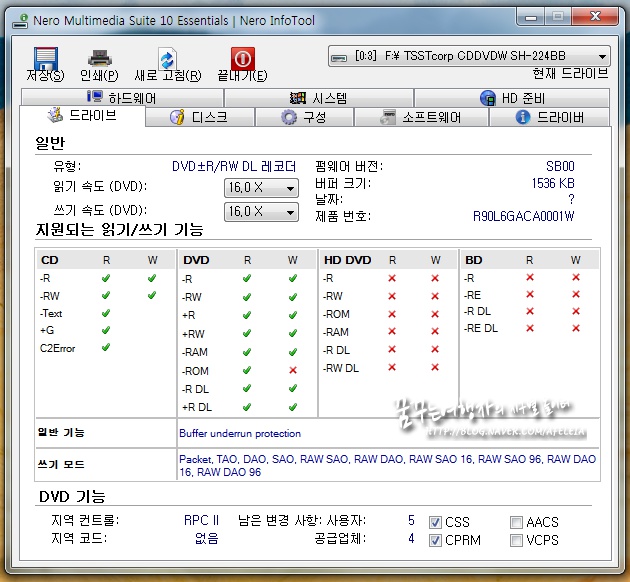Click the green check for CD-RW write
Image resolution: width=630 pixels, height=582 pixels.
tap(152, 296)
